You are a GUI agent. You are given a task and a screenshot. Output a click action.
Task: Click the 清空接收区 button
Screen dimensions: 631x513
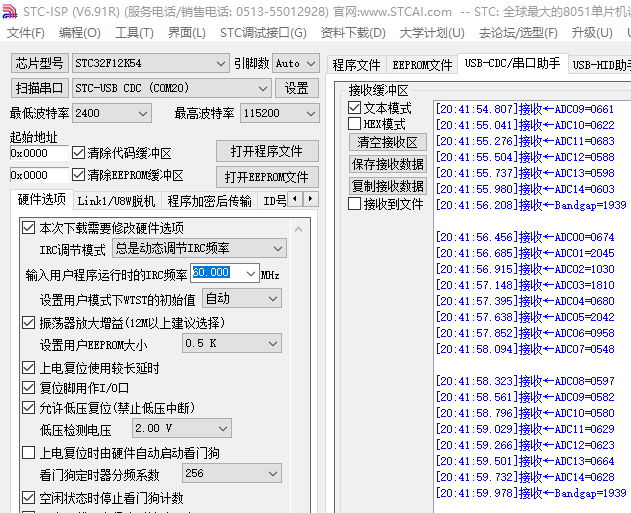pos(388,142)
